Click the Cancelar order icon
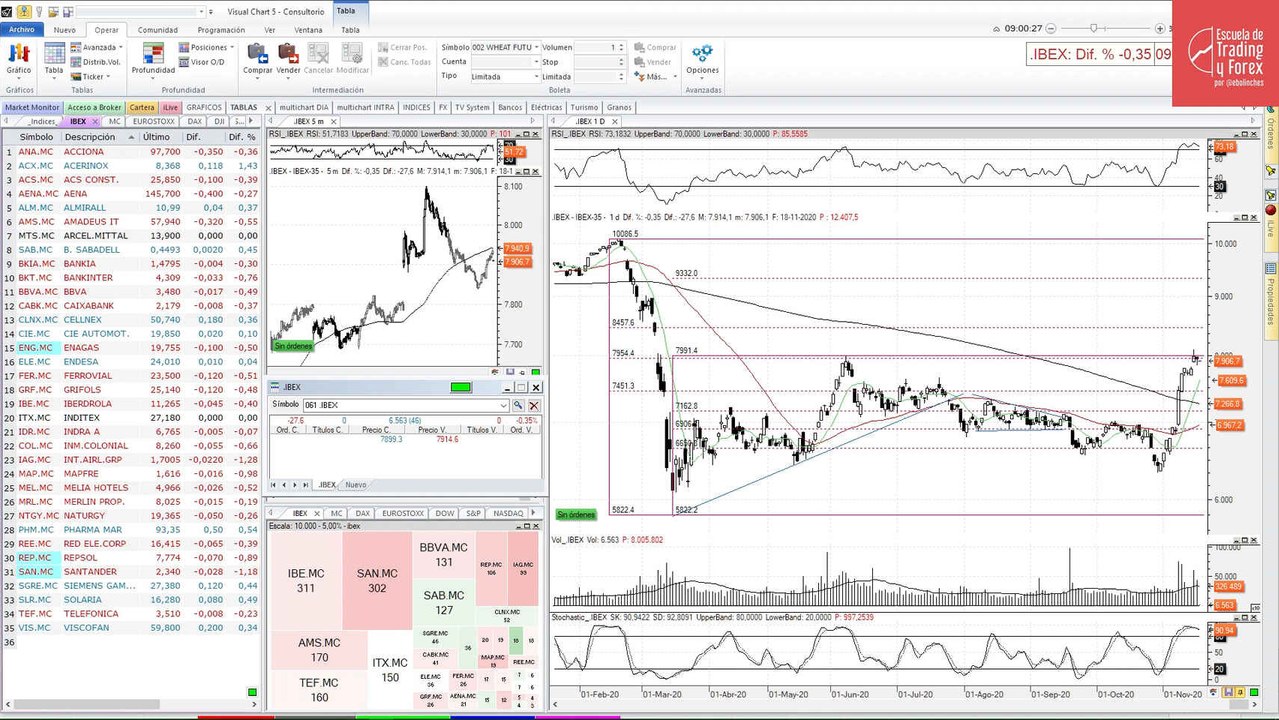 318,58
